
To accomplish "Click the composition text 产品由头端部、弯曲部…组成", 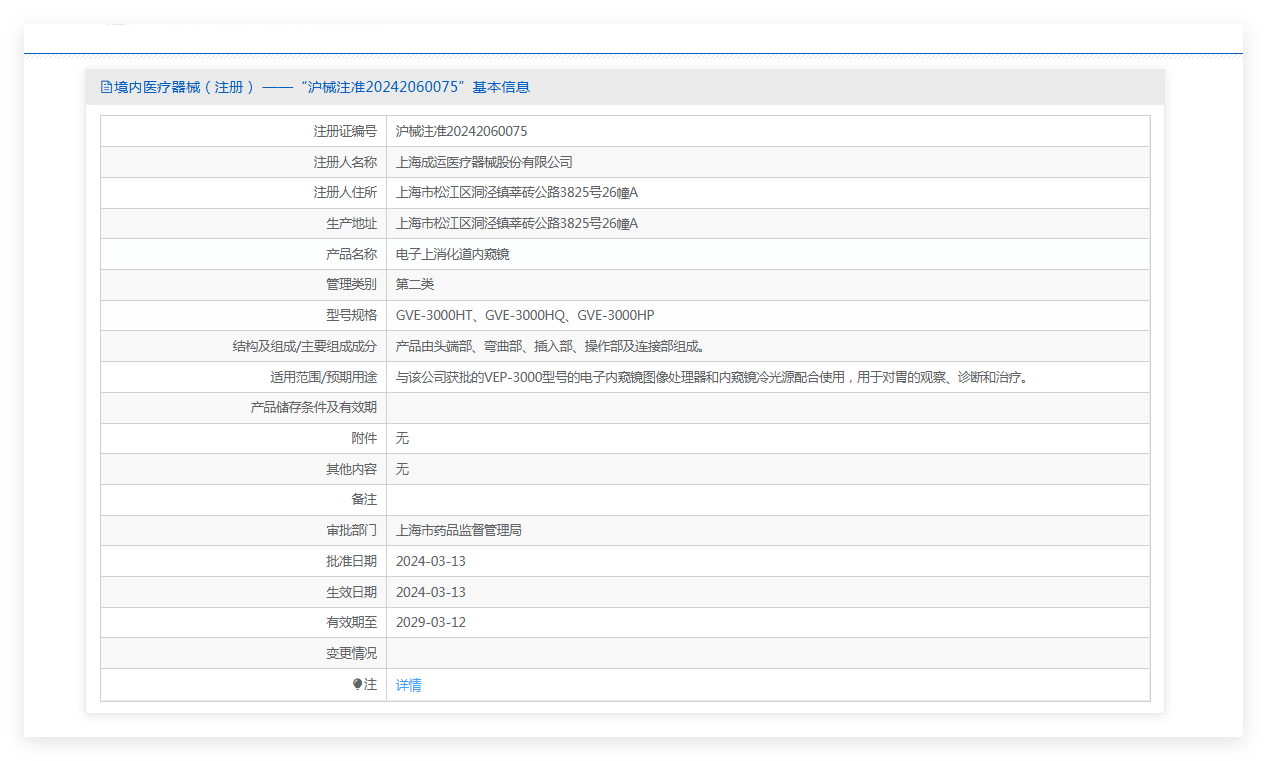I will (x=552, y=346).
